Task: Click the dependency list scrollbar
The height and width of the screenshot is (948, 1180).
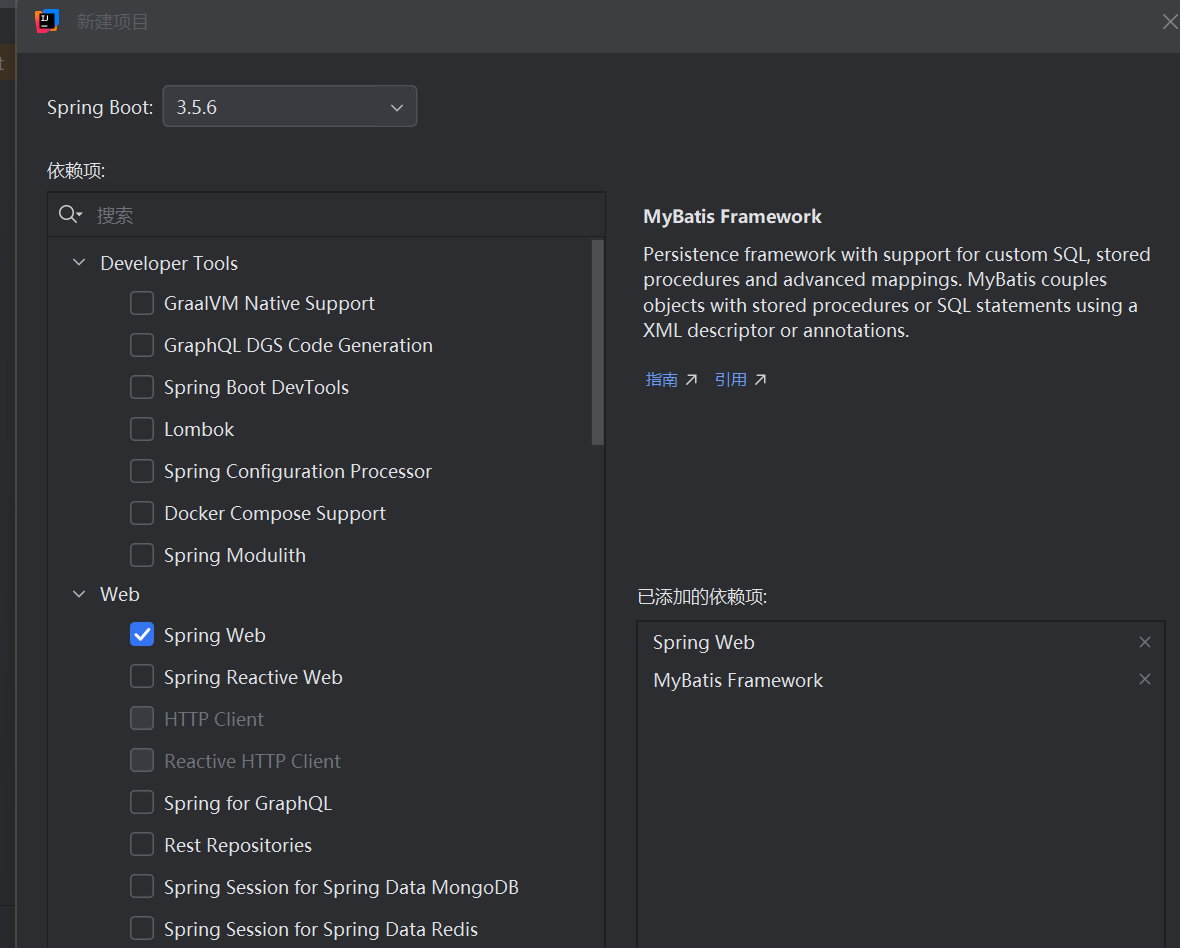Action: pos(598,342)
